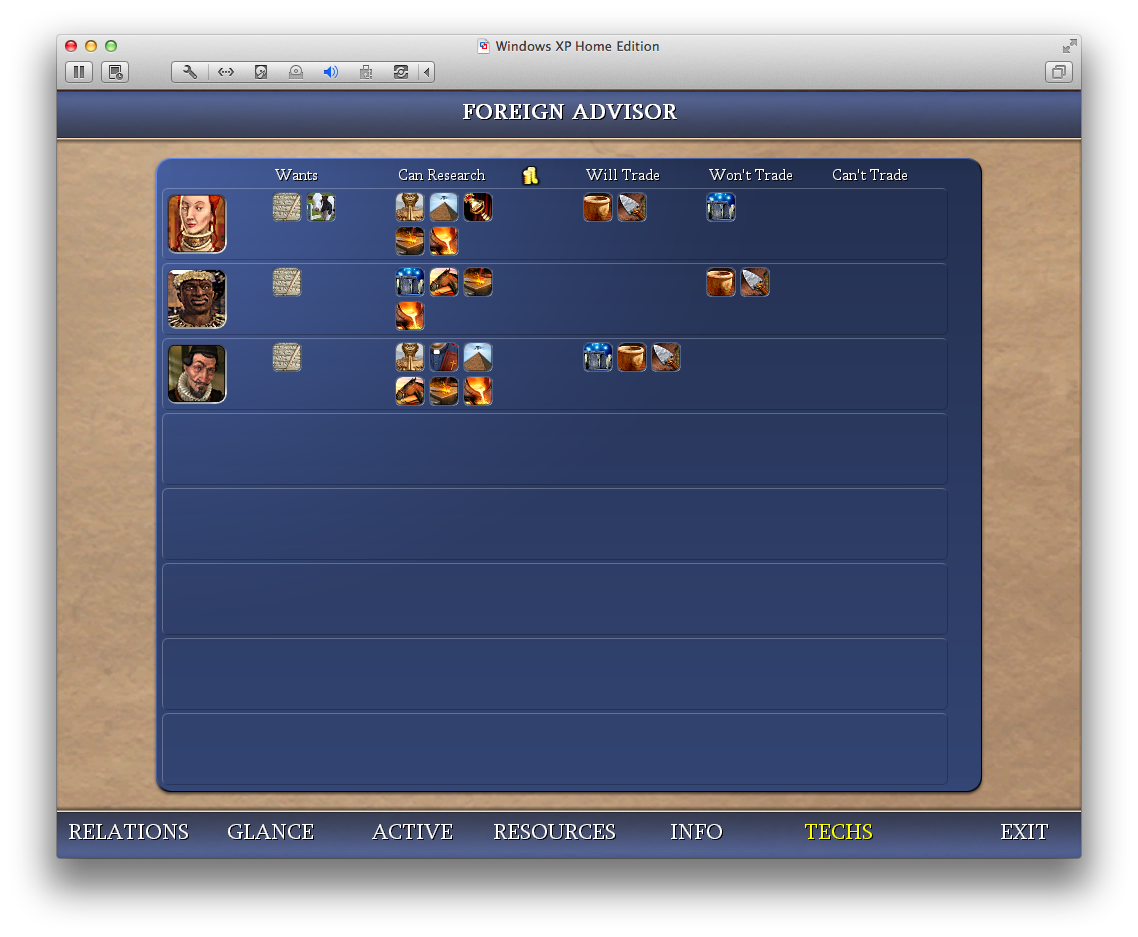This screenshot has height=937, width=1138.
Task: Click molten metal tech in bearded leader's row
Action: [478, 391]
